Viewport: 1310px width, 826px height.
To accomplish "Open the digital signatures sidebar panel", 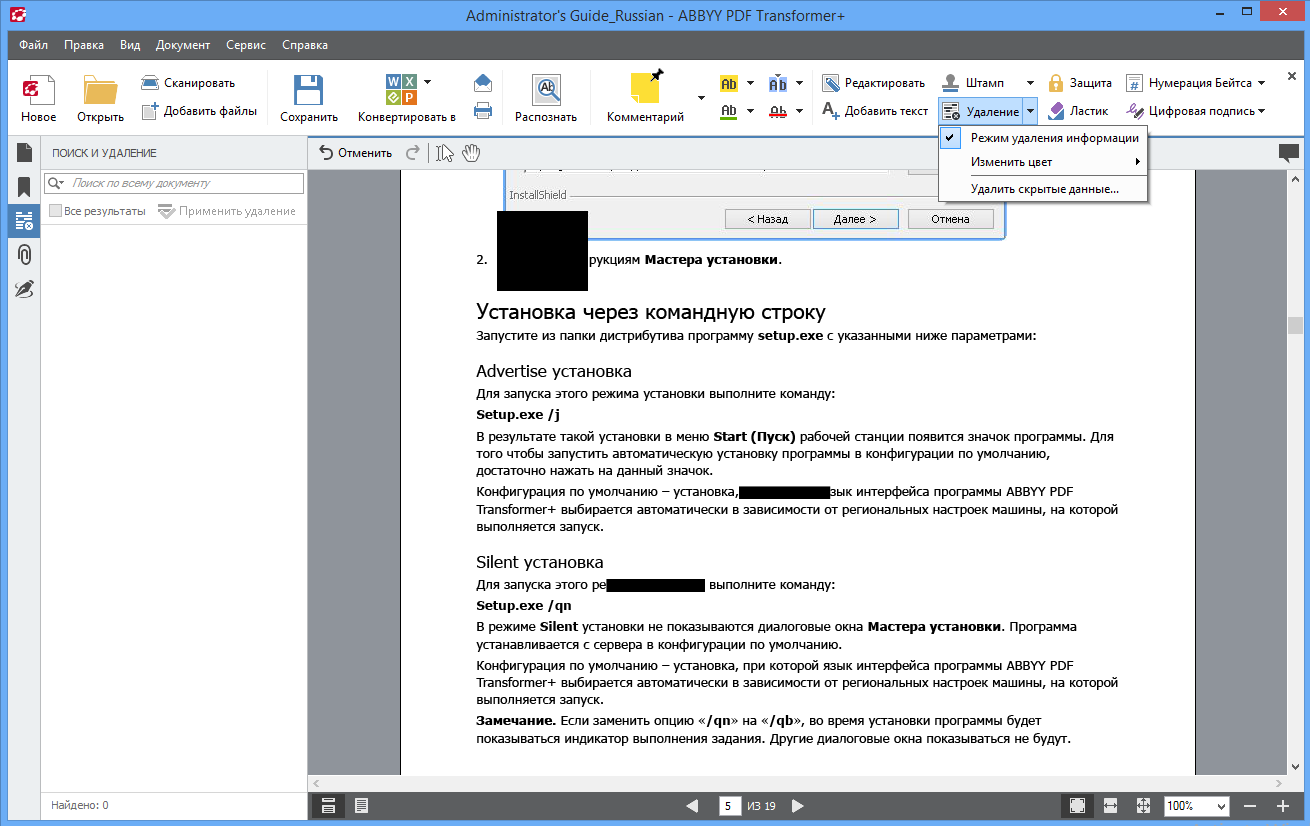I will click(x=24, y=289).
